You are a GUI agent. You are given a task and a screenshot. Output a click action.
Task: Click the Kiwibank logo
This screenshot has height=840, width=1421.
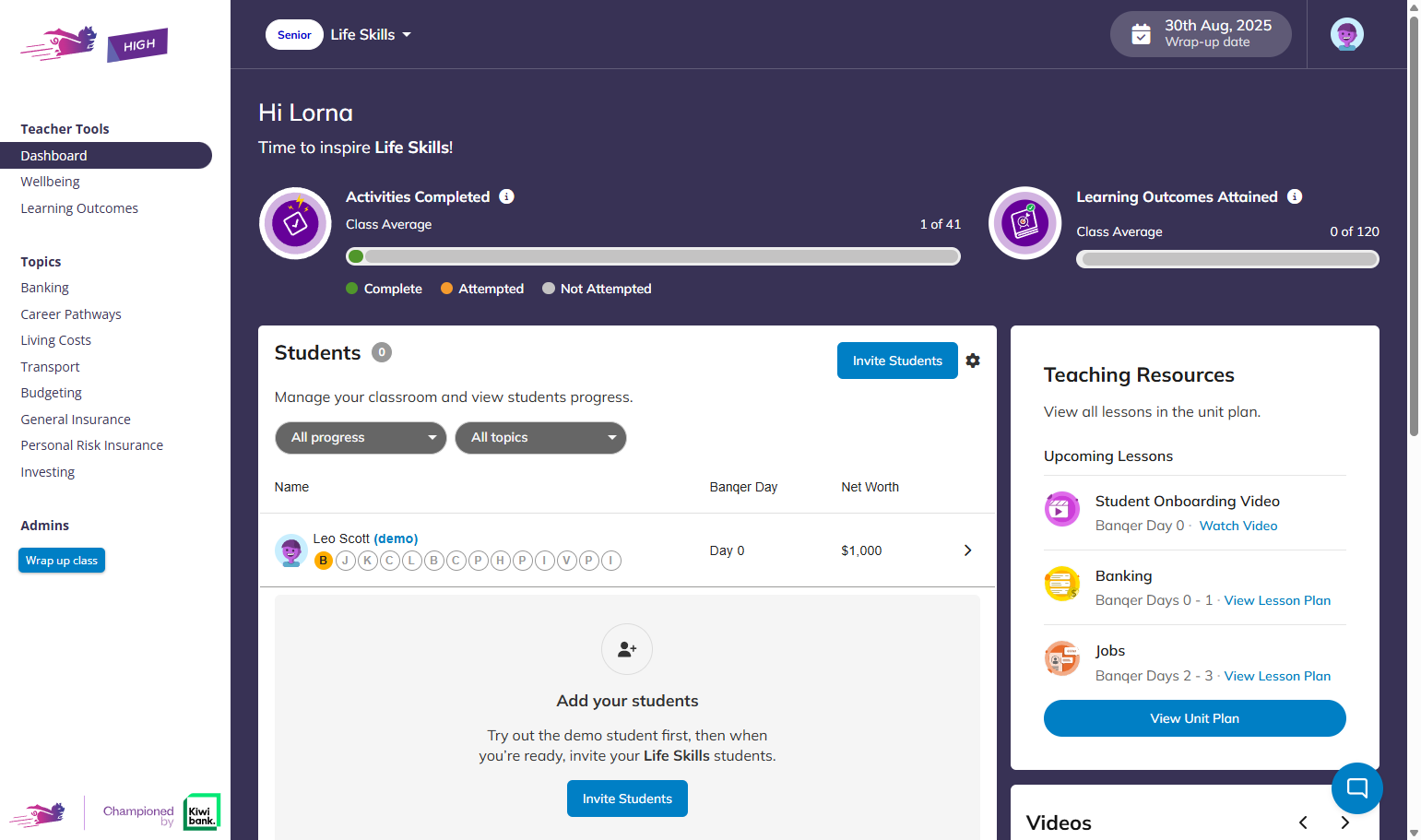201,811
